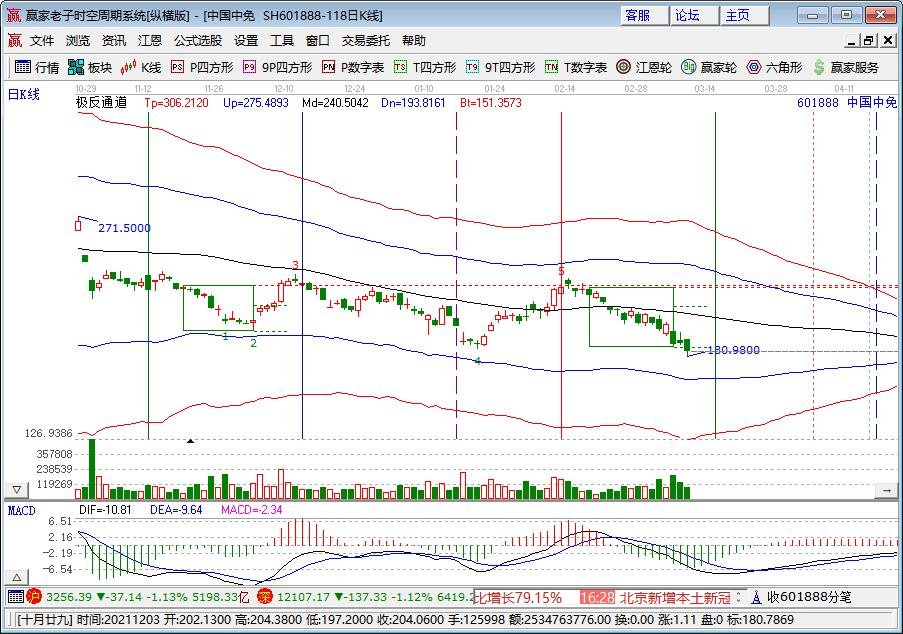The image size is (903, 634).
Task: Open the 资讯 menu
Action: (113, 40)
